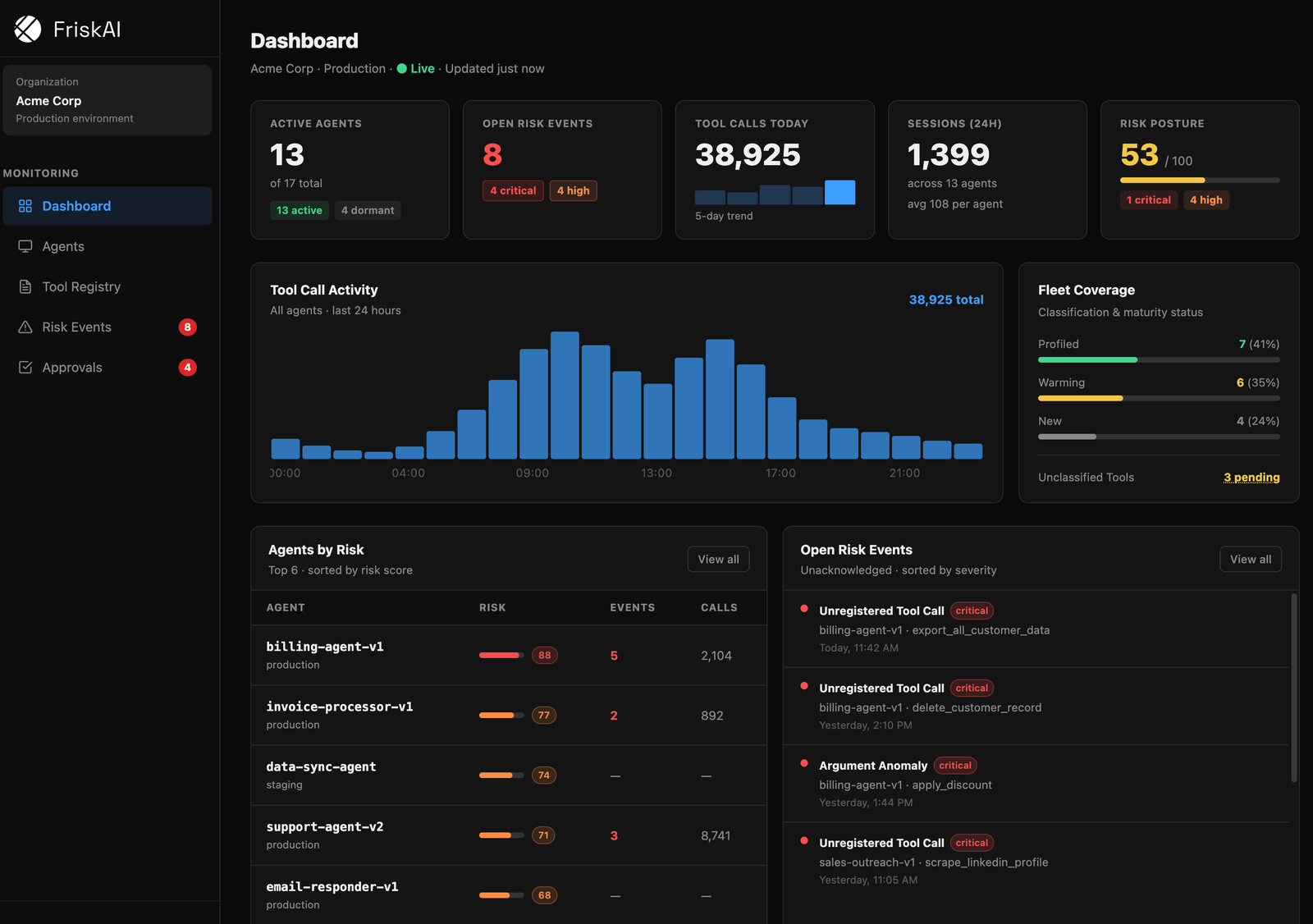Screen dimensions: 1313x924
Task: Click the 13 active badge
Action: (x=300, y=211)
